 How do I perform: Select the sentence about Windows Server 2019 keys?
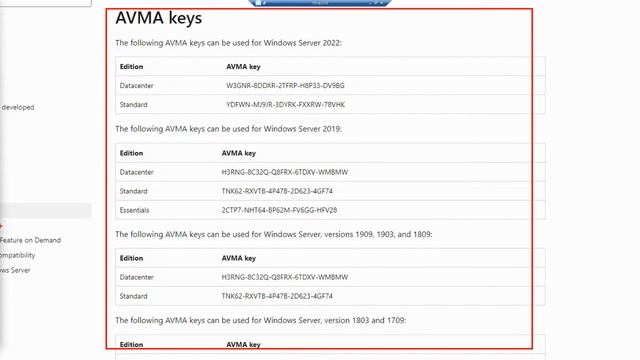[229, 129]
